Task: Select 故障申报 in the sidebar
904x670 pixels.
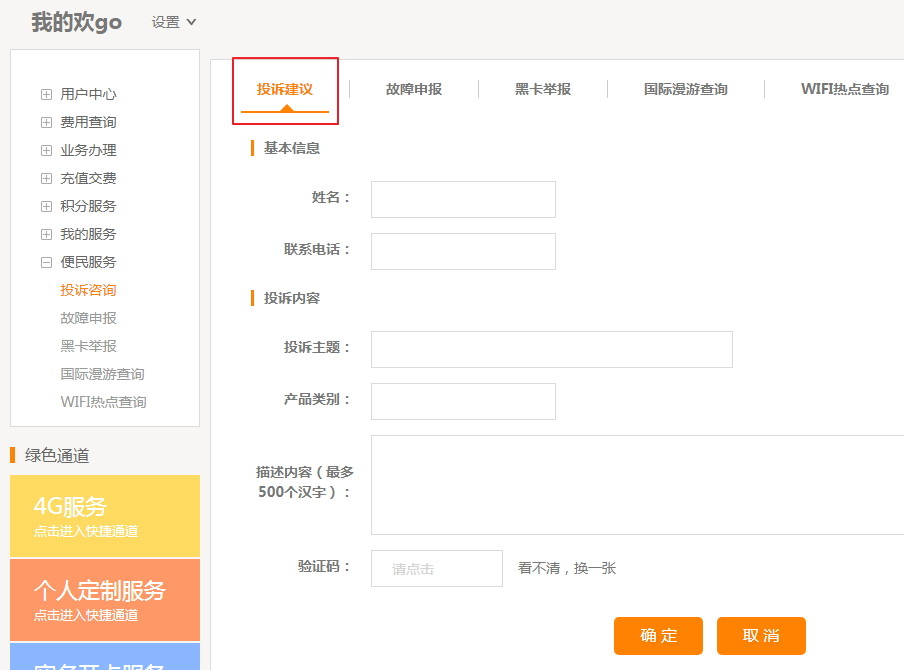Action: coord(88,318)
